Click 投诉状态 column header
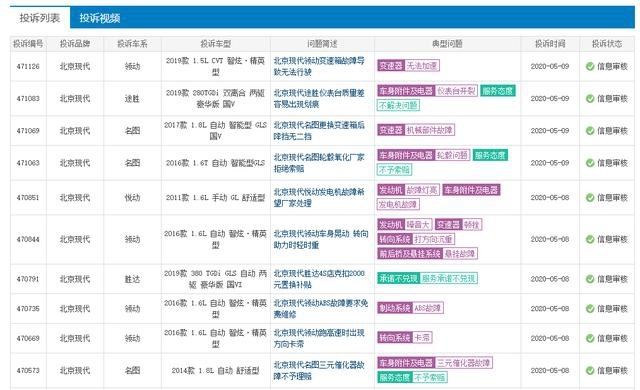640x390 pixels. click(x=607, y=44)
